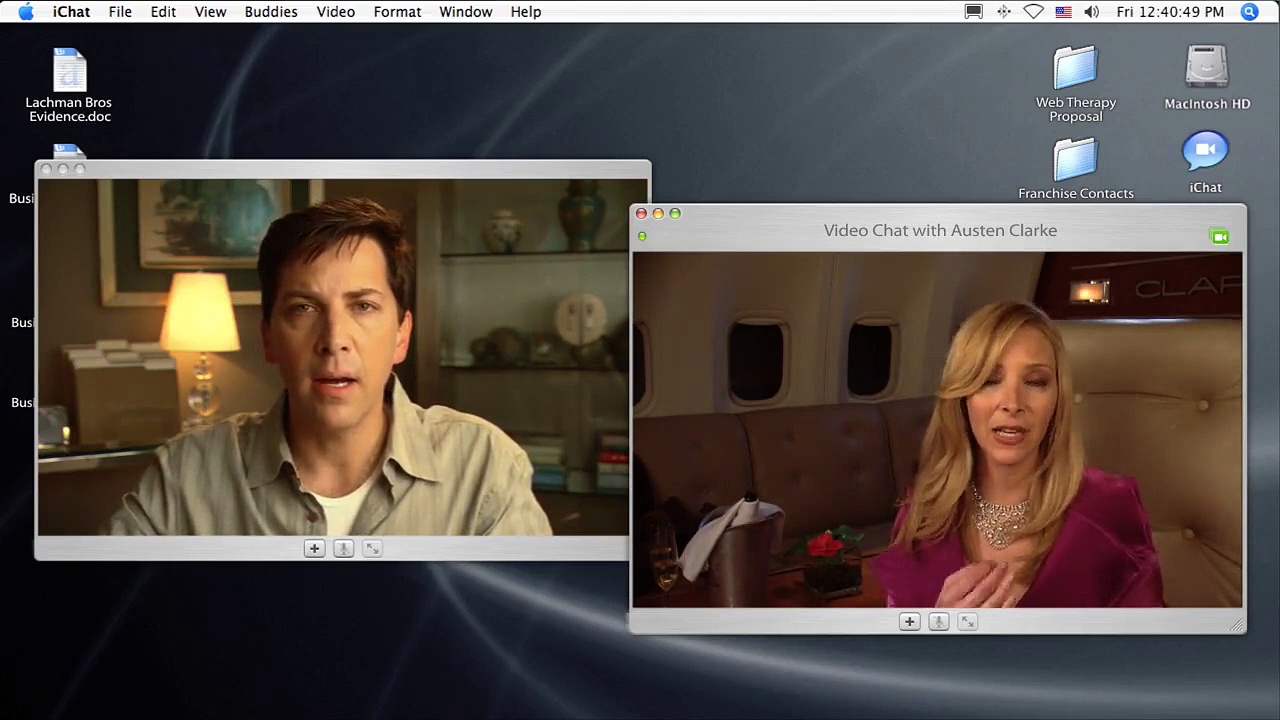Launch the iChat desktop icon
Image resolution: width=1280 pixels, height=720 pixels.
pyautogui.click(x=1205, y=153)
